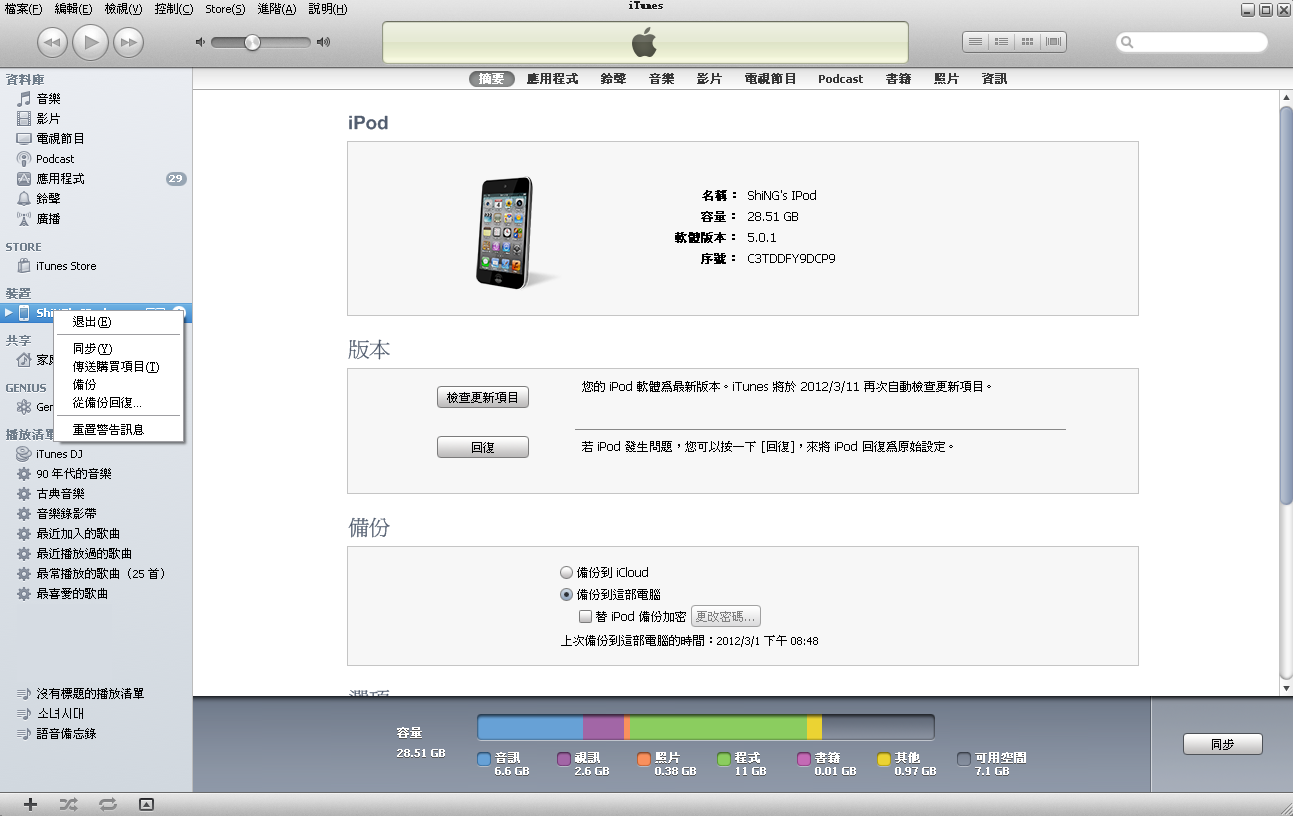Open 語音備忘錄 playlist
1293x816 pixels.
coord(66,734)
